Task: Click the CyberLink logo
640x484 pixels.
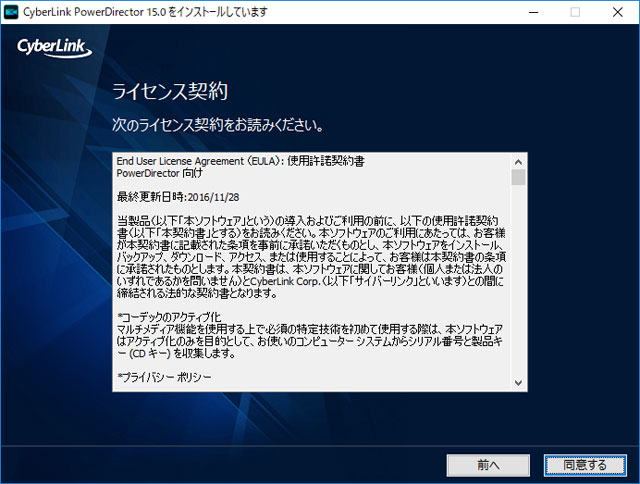Action: pyautogui.click(x=54, y=48)
